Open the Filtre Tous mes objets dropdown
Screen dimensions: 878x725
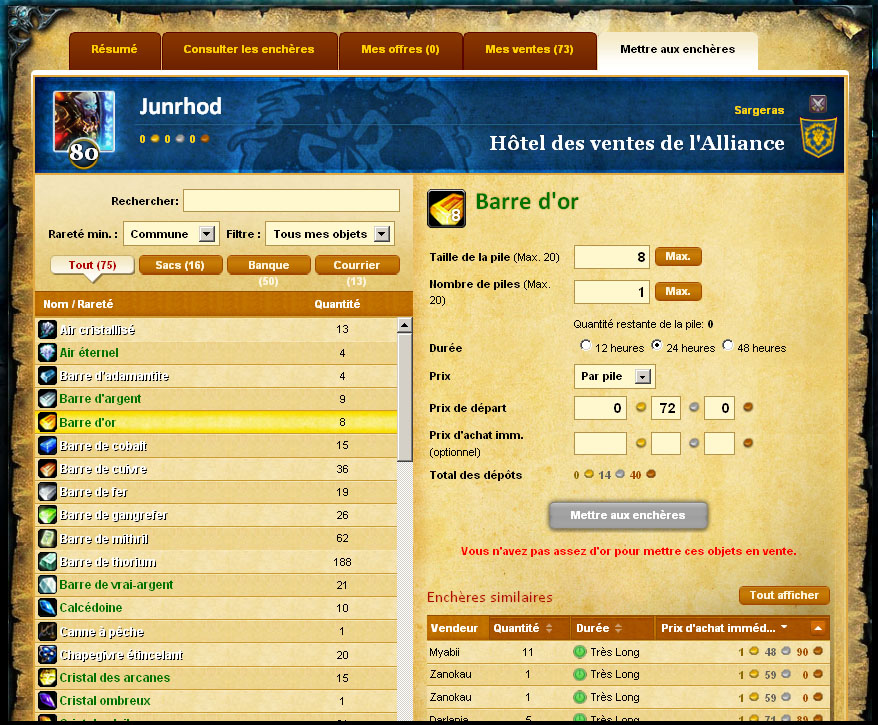[x=330, y=234]
